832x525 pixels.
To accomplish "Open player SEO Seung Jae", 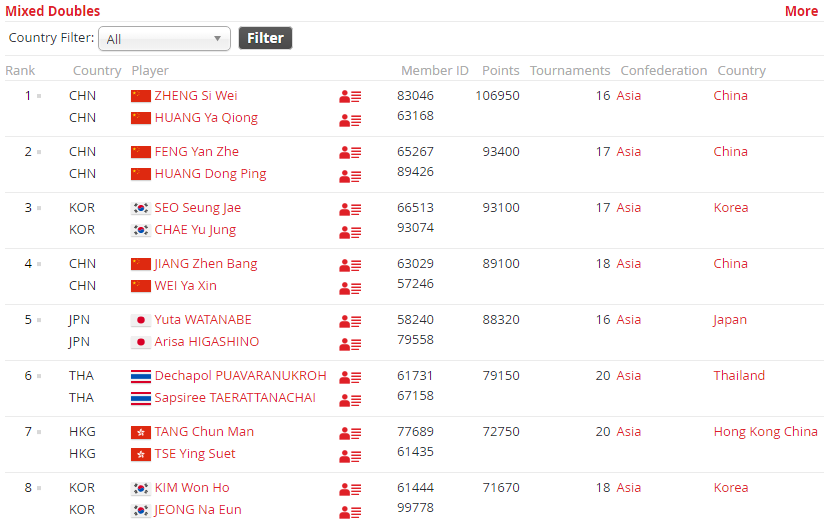I will click(197, 208).
